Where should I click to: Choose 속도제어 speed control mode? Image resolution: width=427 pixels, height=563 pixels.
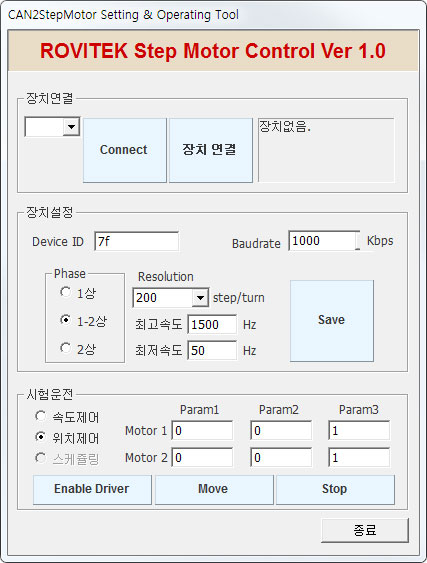pyautogui.click(x=41, y=416)
